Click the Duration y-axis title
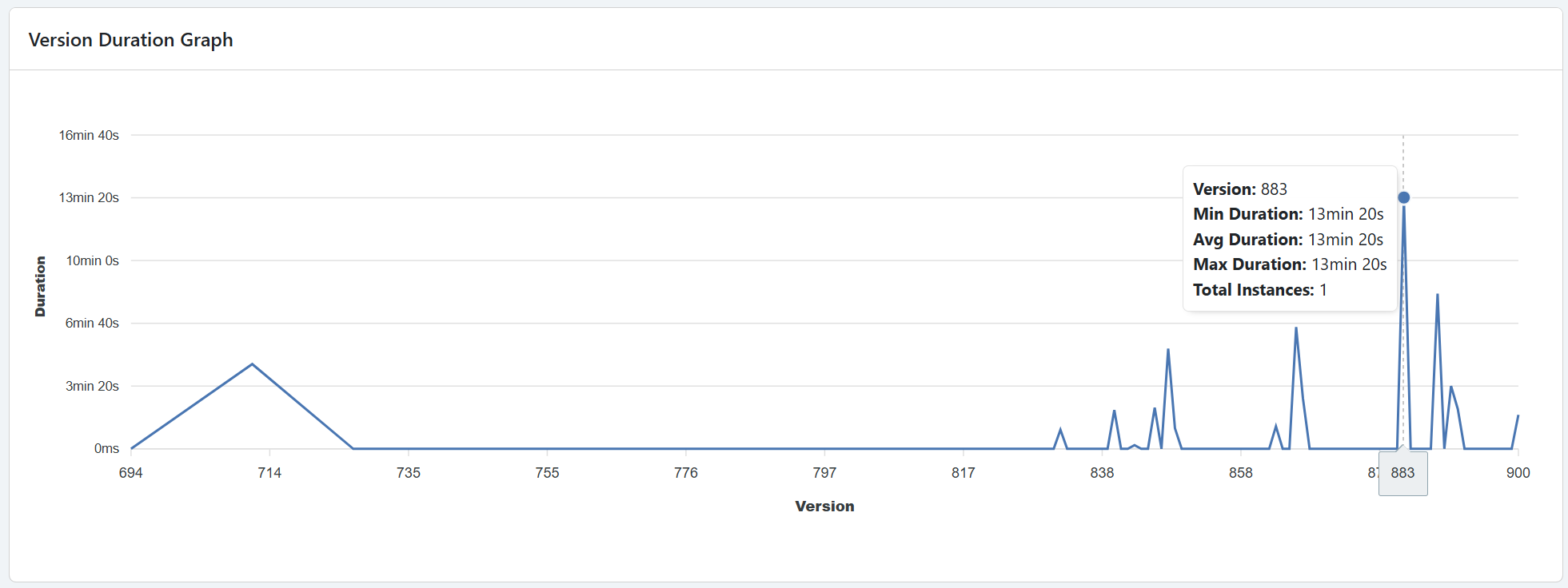1568x588 pixels. (40, 286)
